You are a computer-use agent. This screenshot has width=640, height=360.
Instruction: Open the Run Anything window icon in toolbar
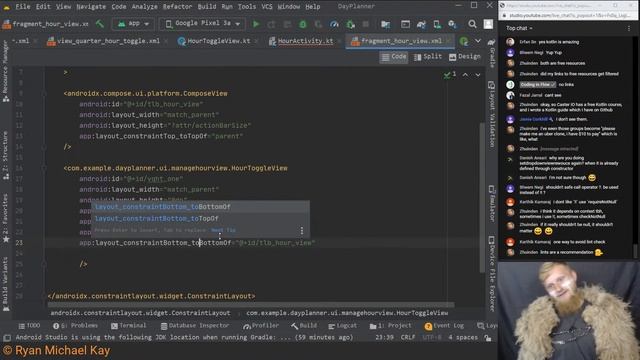405,24
